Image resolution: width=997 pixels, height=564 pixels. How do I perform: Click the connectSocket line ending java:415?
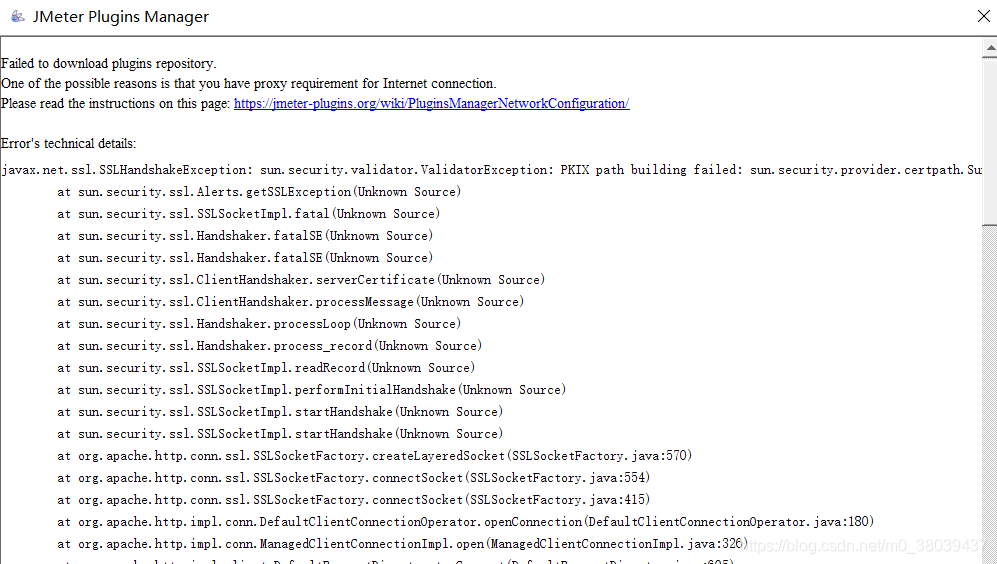click(354, 500)
